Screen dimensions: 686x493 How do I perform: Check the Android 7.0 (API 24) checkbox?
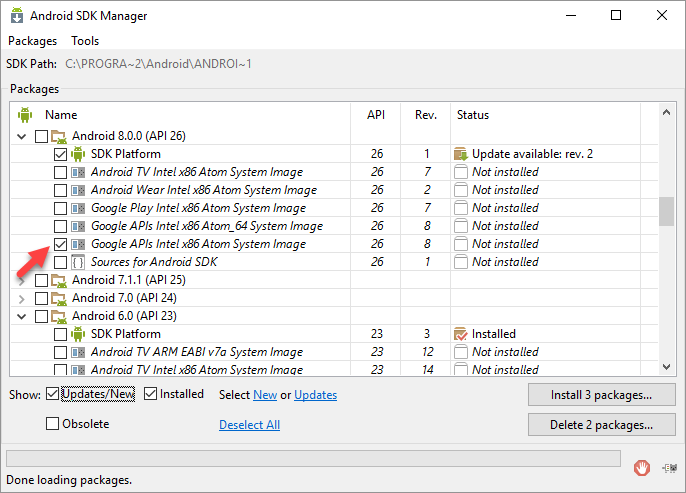click(41, 298)
